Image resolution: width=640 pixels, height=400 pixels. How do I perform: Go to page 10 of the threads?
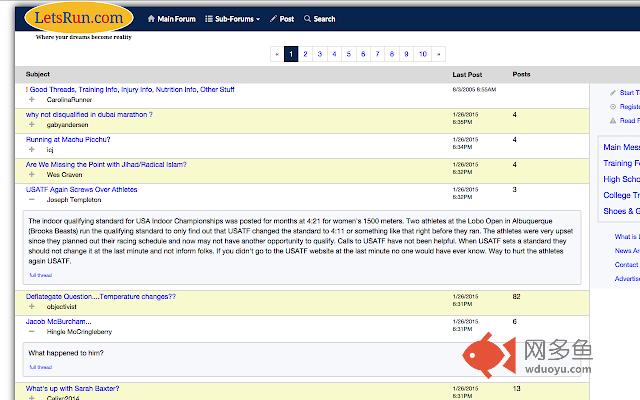[x=423, y=54]
